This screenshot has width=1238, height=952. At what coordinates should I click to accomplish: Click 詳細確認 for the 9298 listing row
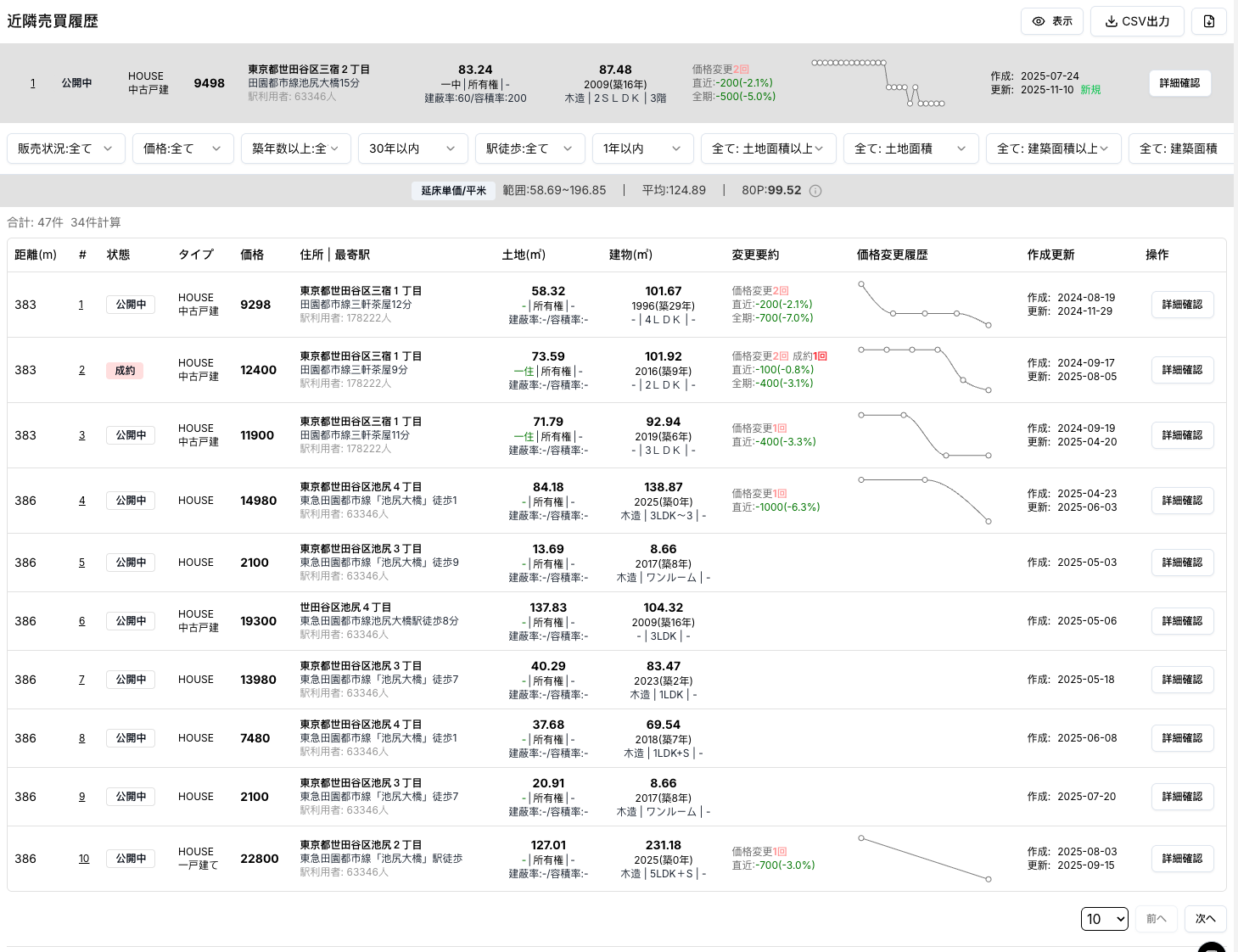click(x=1182, y=305)
